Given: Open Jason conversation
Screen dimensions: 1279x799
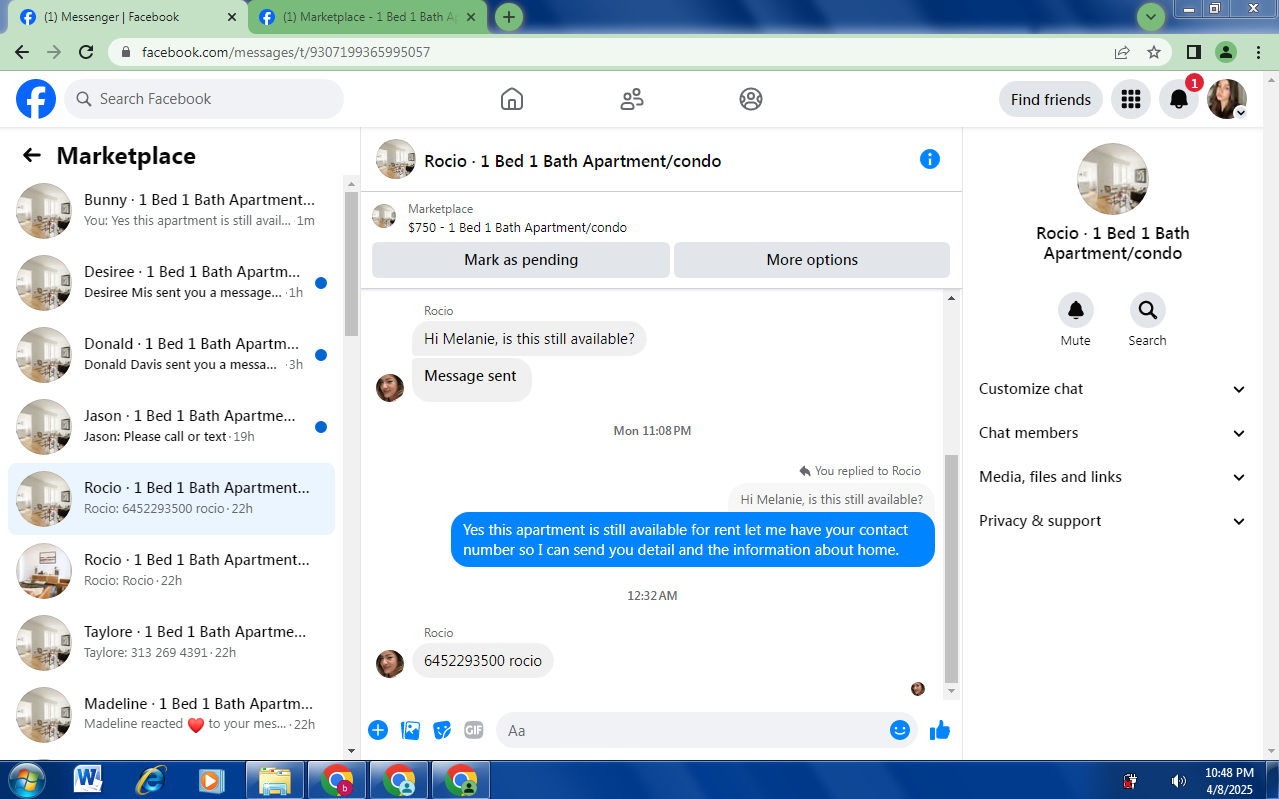Looking at the screenshot, I should pyautogui.click(x=171, y=427).
